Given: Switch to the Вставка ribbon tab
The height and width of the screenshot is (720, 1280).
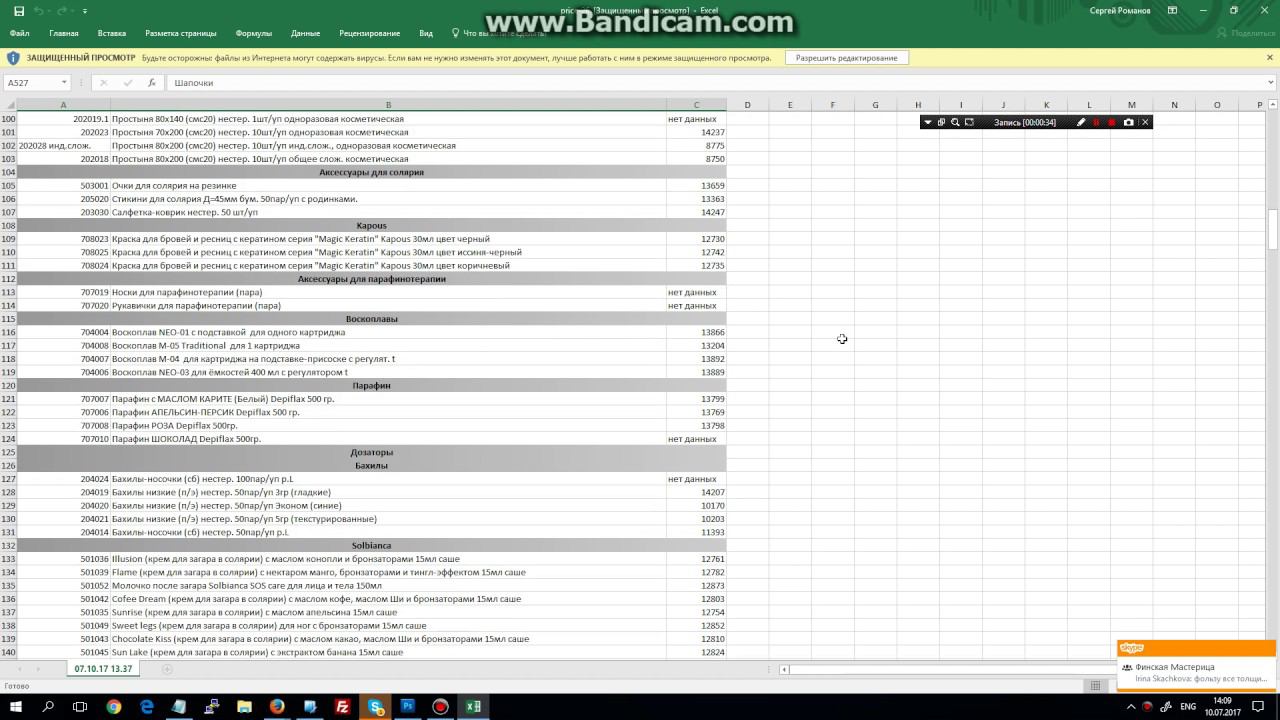Looking at the screenshot, I should (x=112, y=33).
